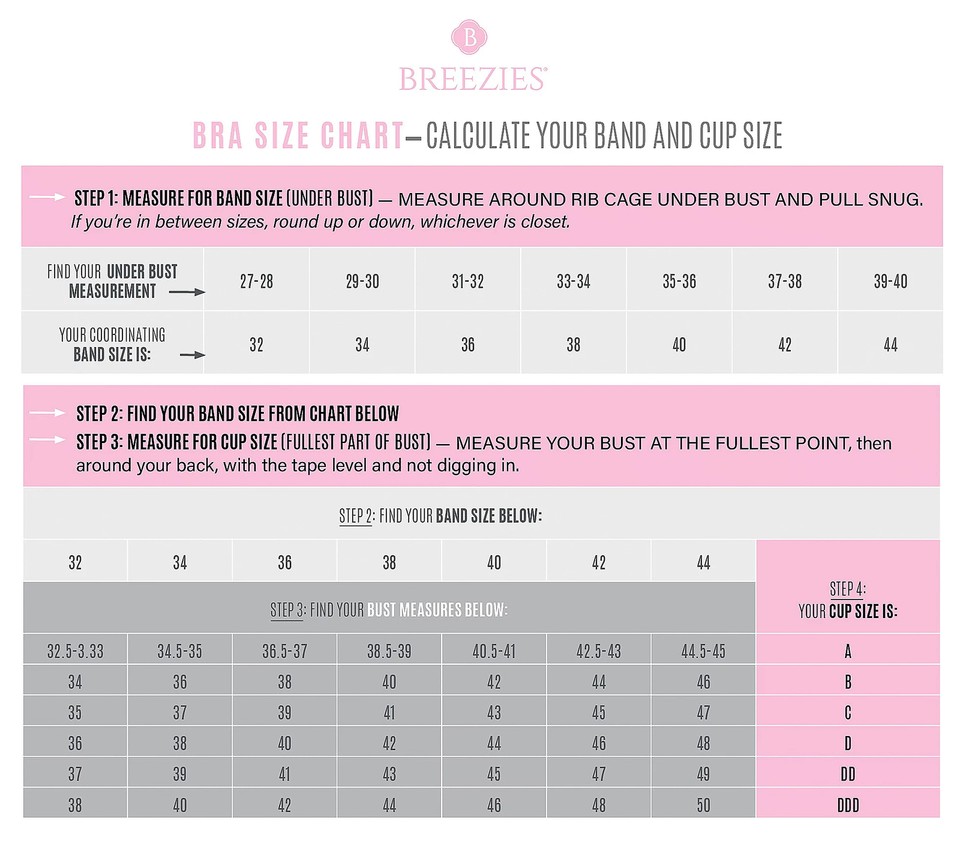Select the A cup size cell
This screenshot has width=960, height=853.
pos(847,651)
